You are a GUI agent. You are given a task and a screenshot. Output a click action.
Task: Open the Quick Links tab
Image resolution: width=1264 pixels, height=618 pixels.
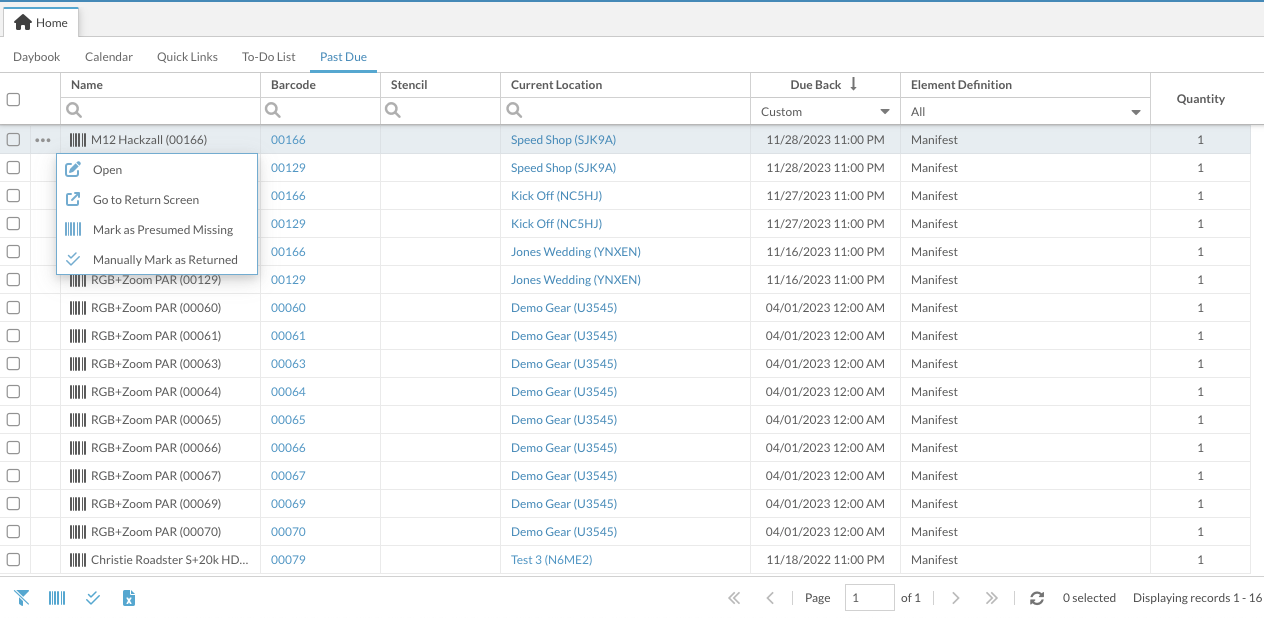(187, 57)
